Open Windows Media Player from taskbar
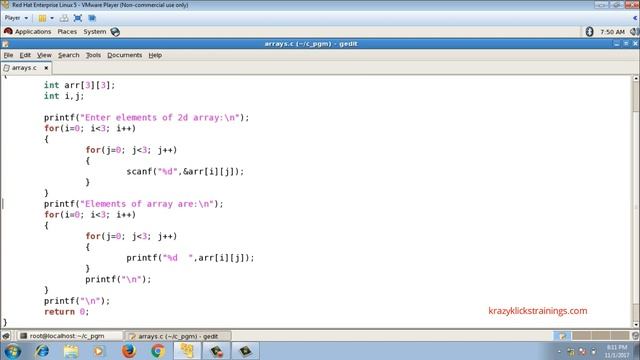This screenshot has width=640, height=360. click(x=99, y=351)
